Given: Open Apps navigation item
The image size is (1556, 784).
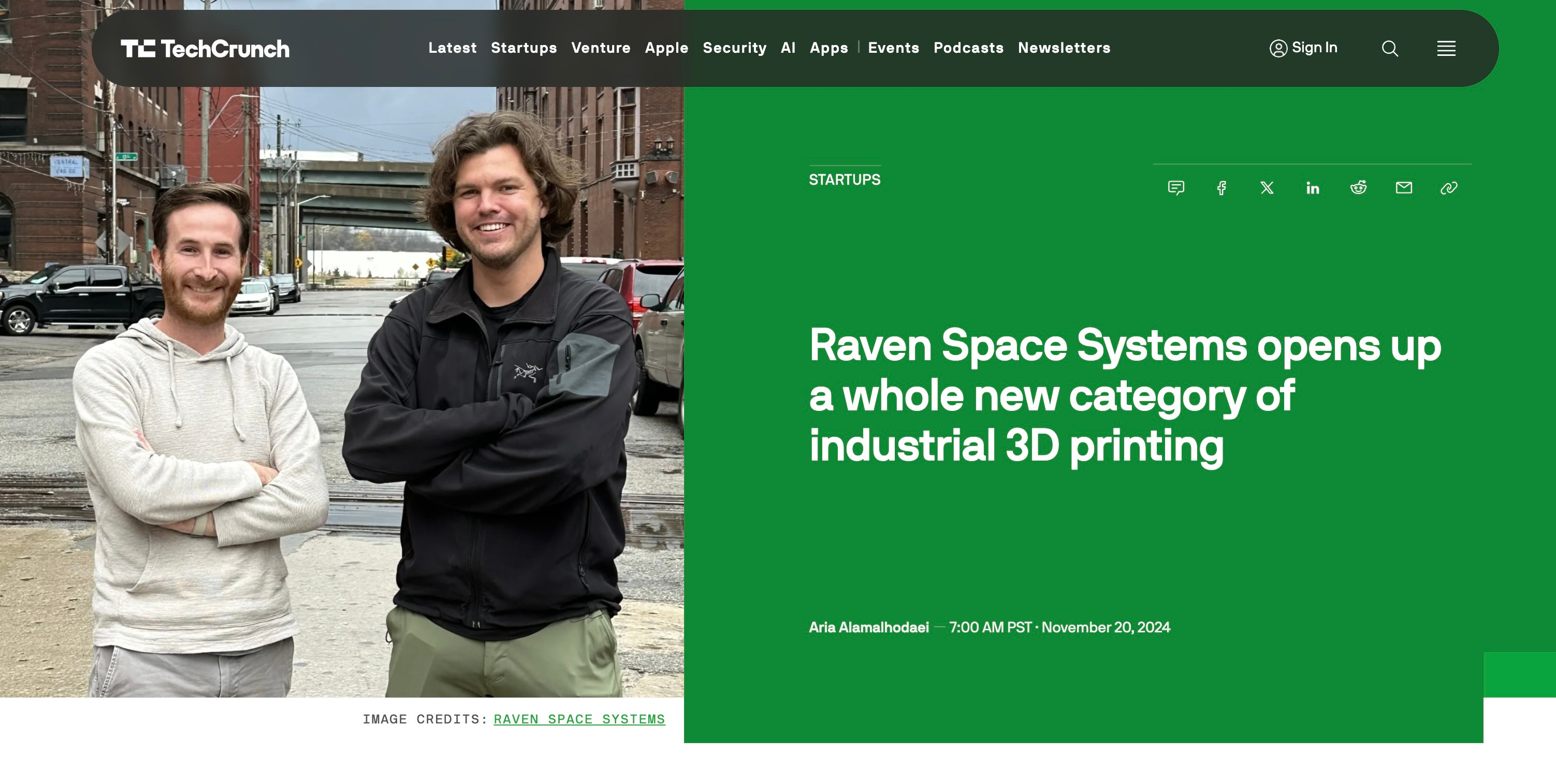Looking at the screenshot, I should 828,48.
